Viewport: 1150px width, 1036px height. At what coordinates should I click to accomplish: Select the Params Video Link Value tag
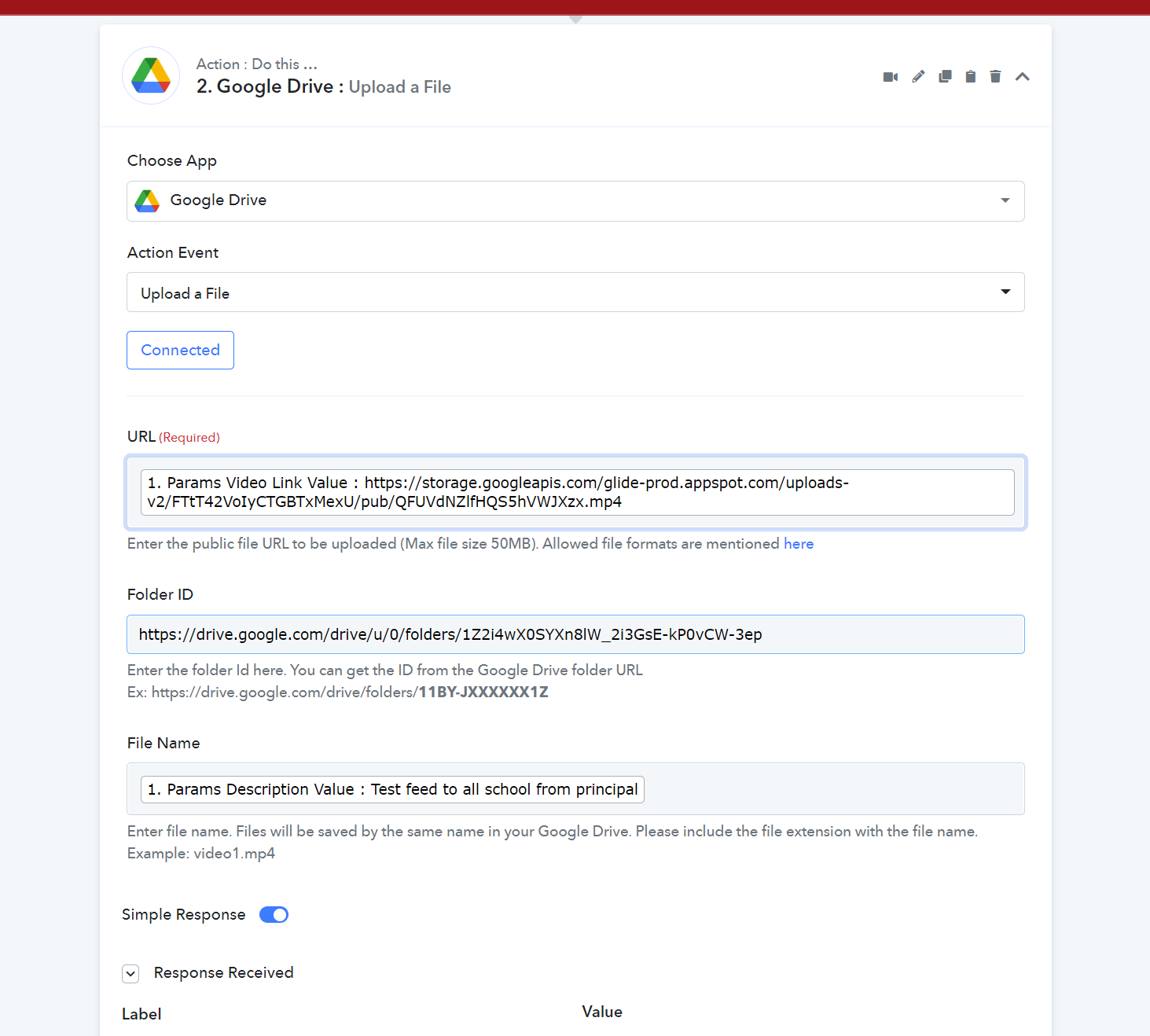(577, 492)
